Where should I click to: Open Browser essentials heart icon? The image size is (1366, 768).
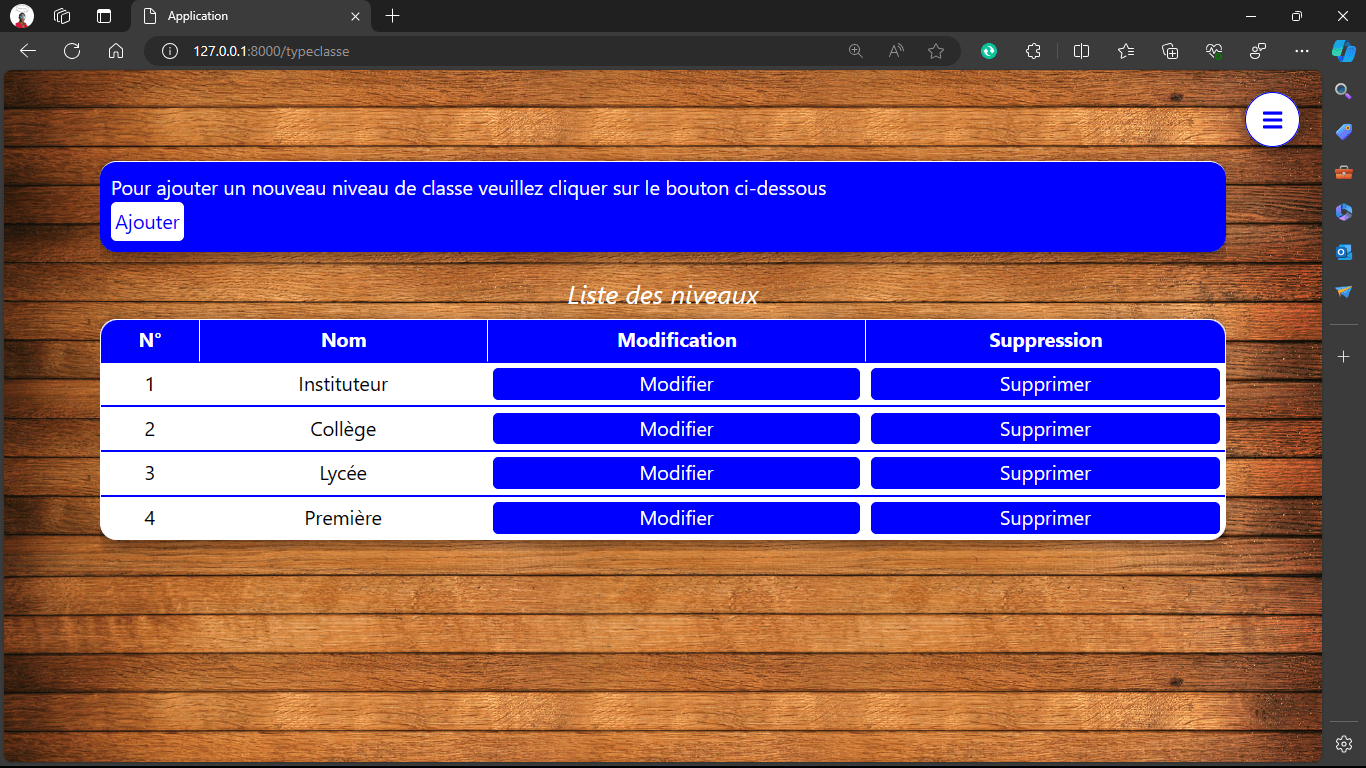pyautogui.click(x=1214, y=51)
